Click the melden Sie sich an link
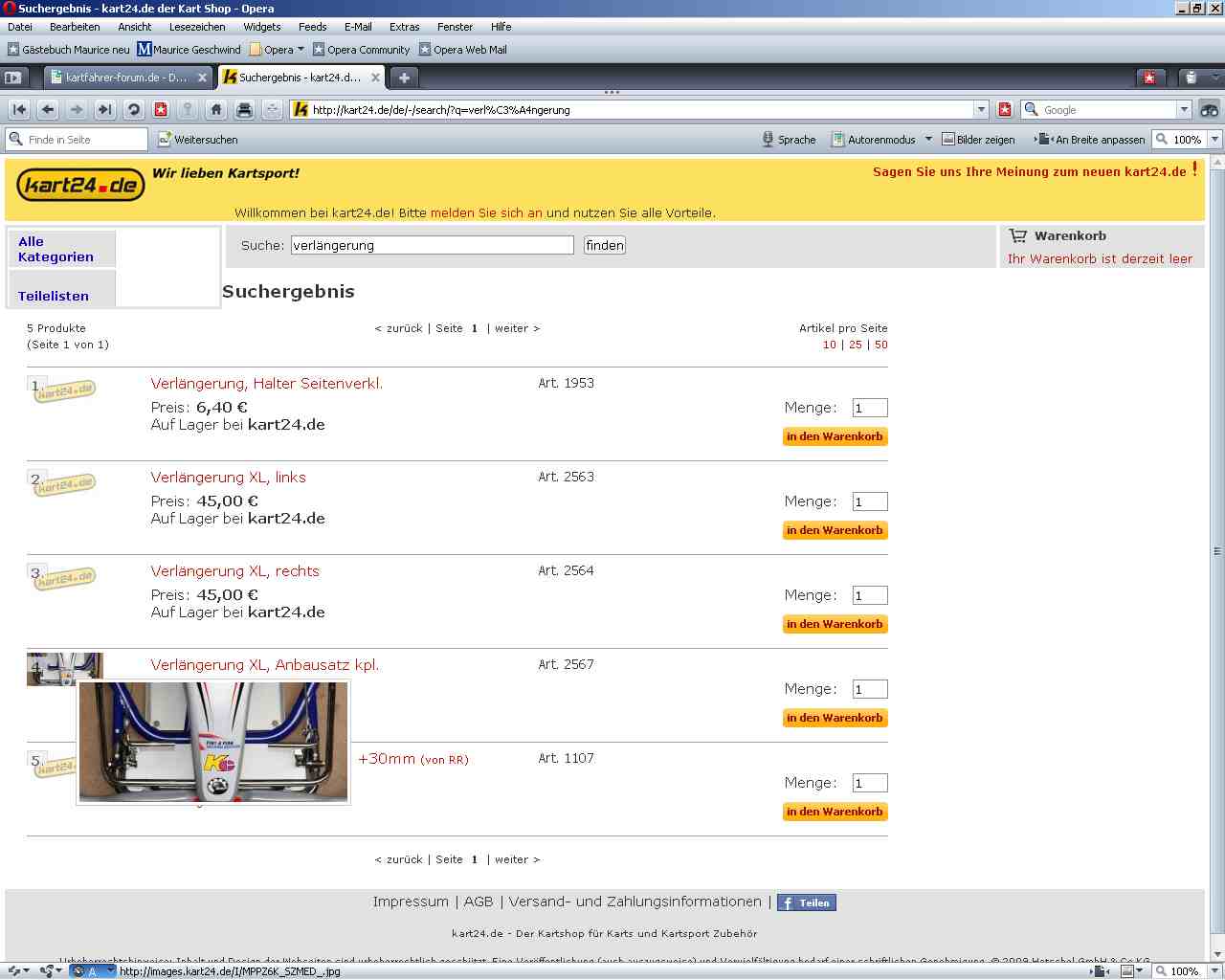This screenshot has width=1225, height=980. [486, 213]
